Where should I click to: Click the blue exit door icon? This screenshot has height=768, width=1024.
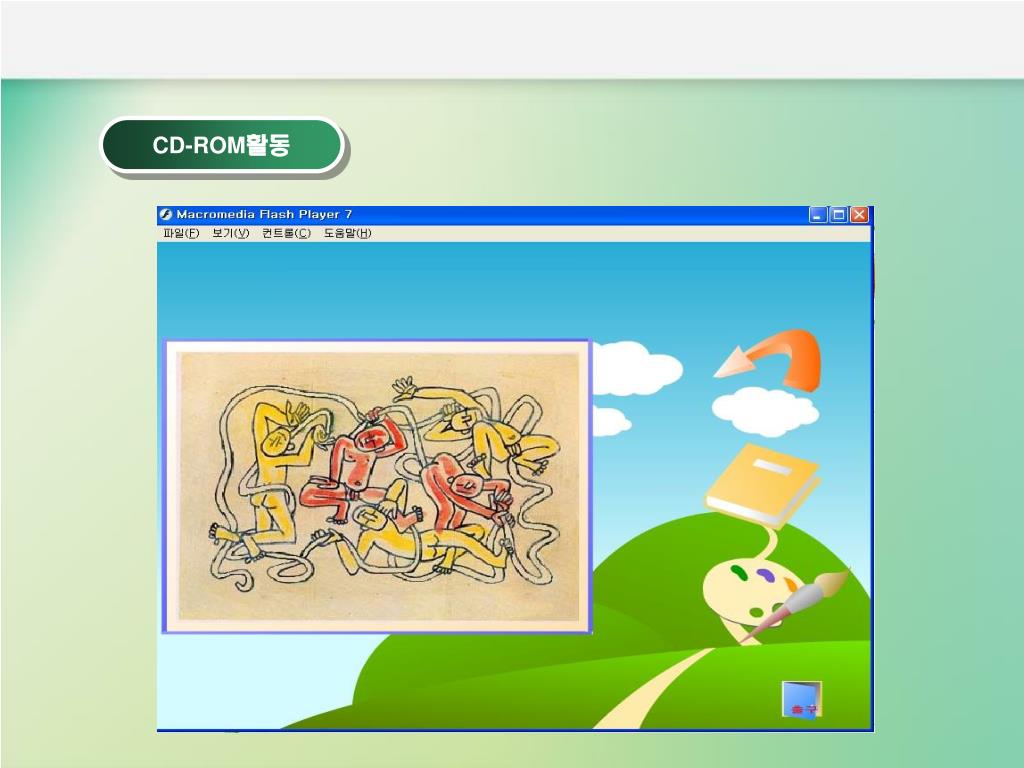(802, 700)
